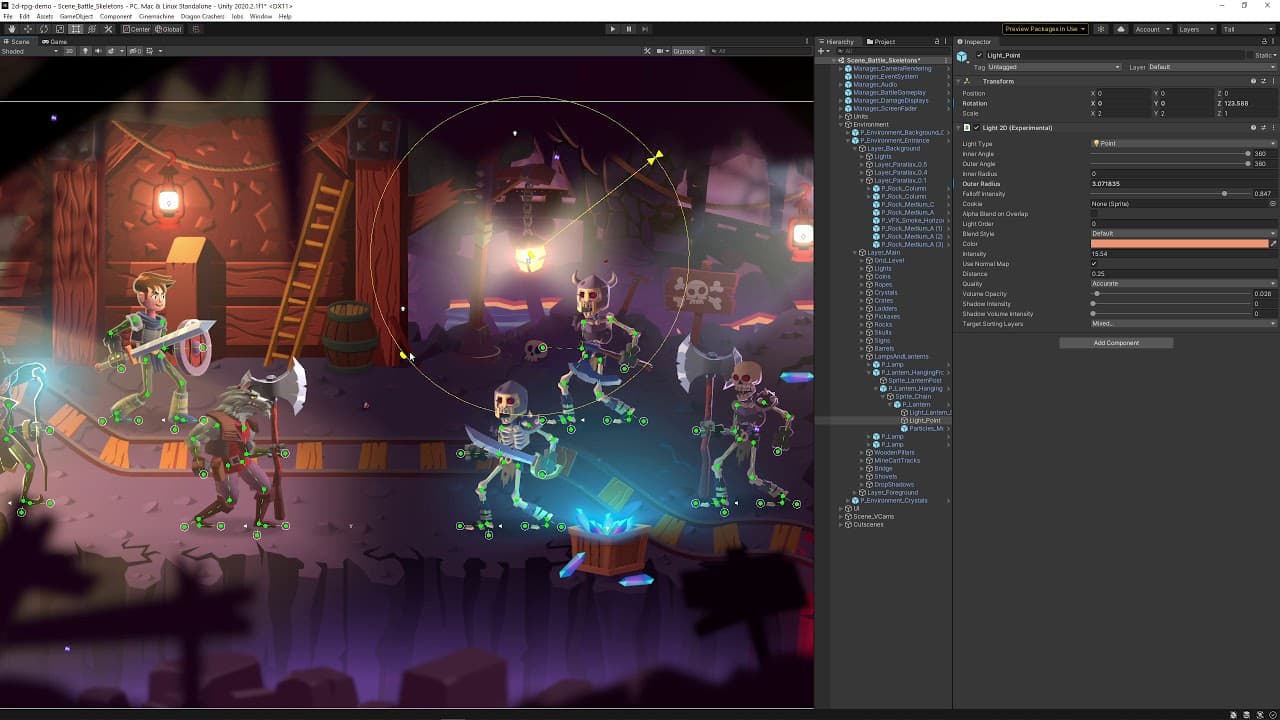The width and height of the screenshot is (1280, 720).
Task: Collapse Layer_Background in Hierarchy
Action: 857,149
